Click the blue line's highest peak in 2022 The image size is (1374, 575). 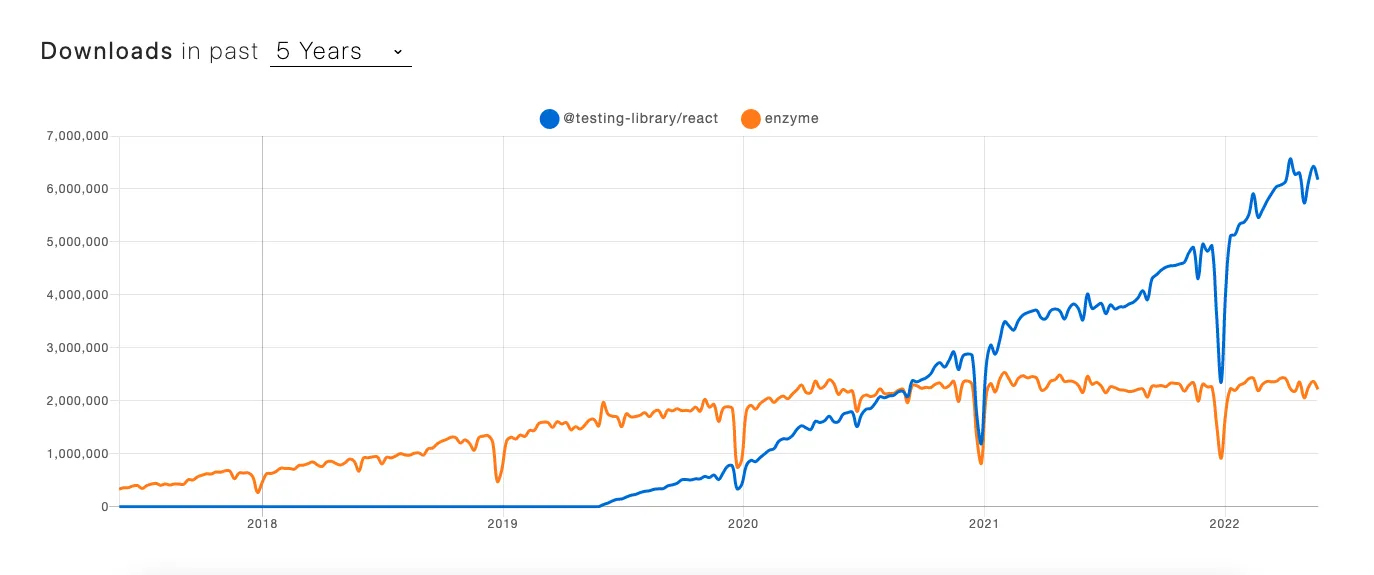(1290, 160)
